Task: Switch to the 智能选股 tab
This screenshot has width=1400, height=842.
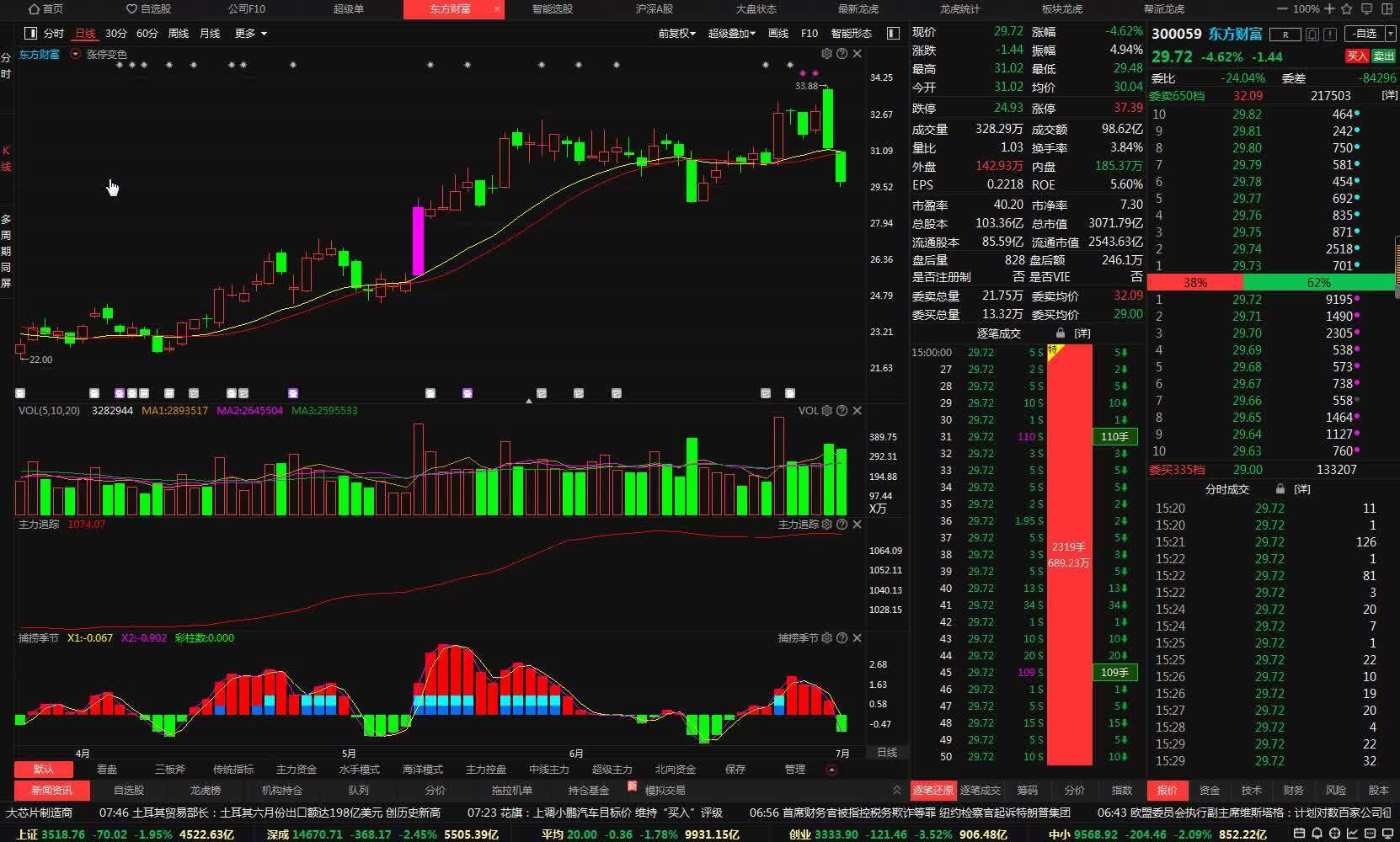Action: point(553,9)
